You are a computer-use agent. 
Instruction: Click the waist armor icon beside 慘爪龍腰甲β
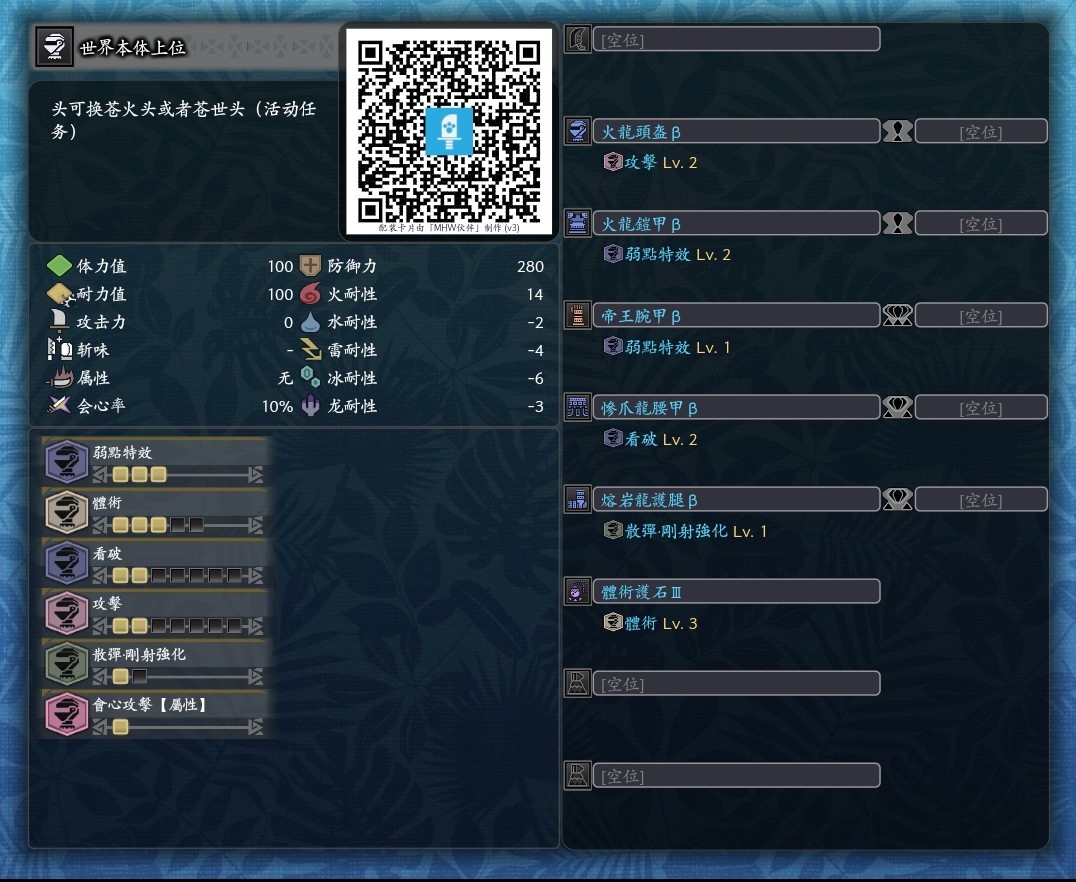(578, 407)
